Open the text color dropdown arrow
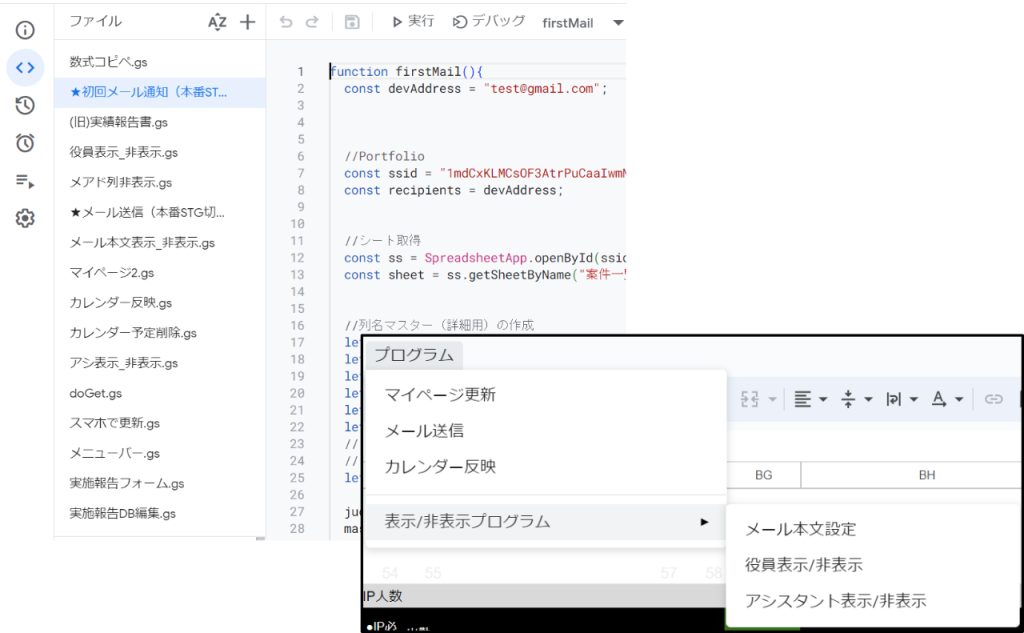1024x633 pixels. point(959,399)
